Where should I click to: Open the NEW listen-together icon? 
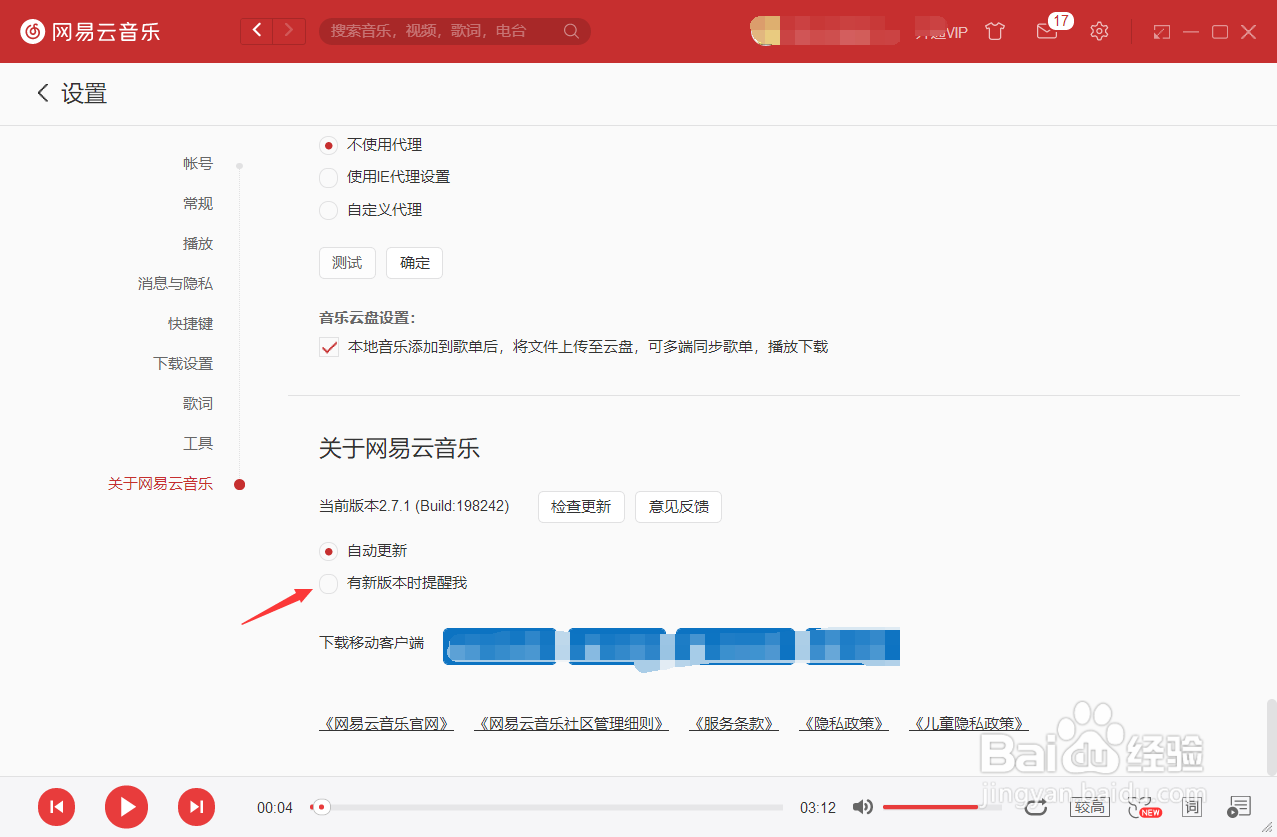click(x=1143, y=806)
